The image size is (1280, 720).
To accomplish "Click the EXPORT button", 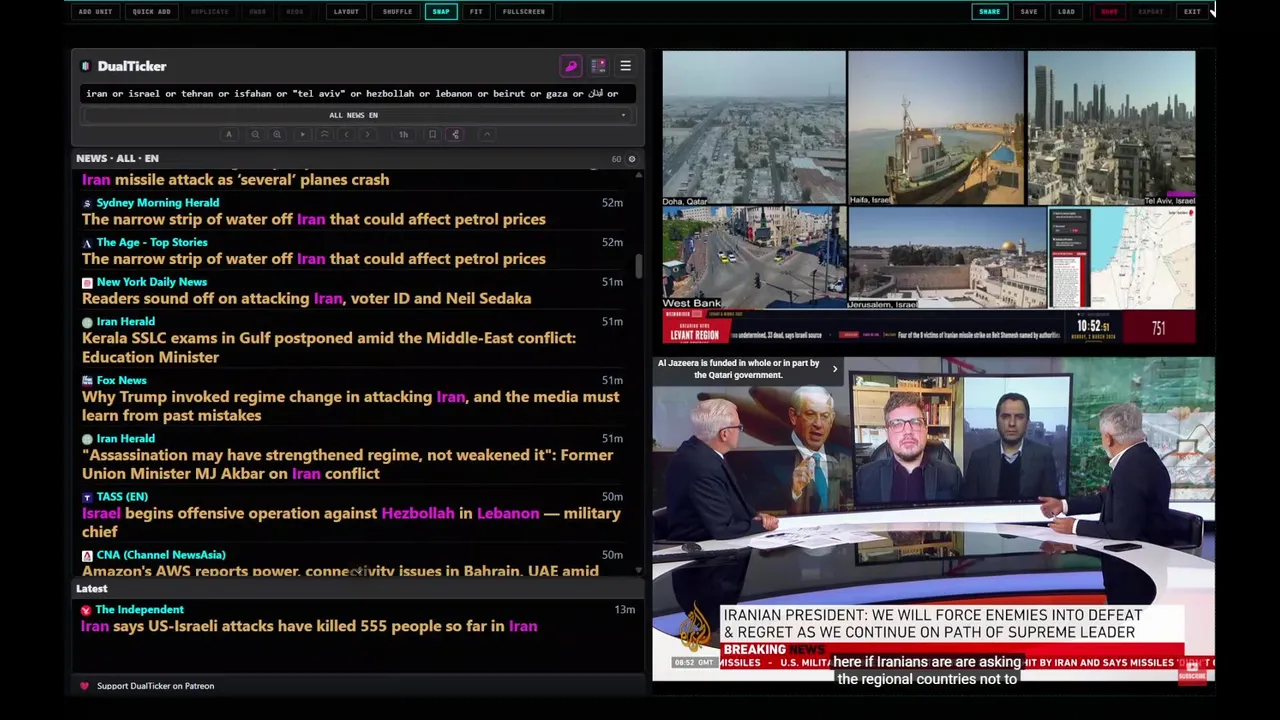I will 1151,12.
